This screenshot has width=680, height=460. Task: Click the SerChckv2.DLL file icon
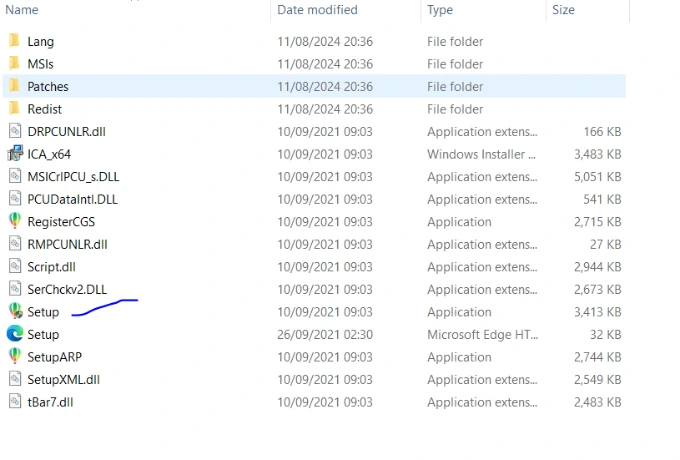pos(15,289)
